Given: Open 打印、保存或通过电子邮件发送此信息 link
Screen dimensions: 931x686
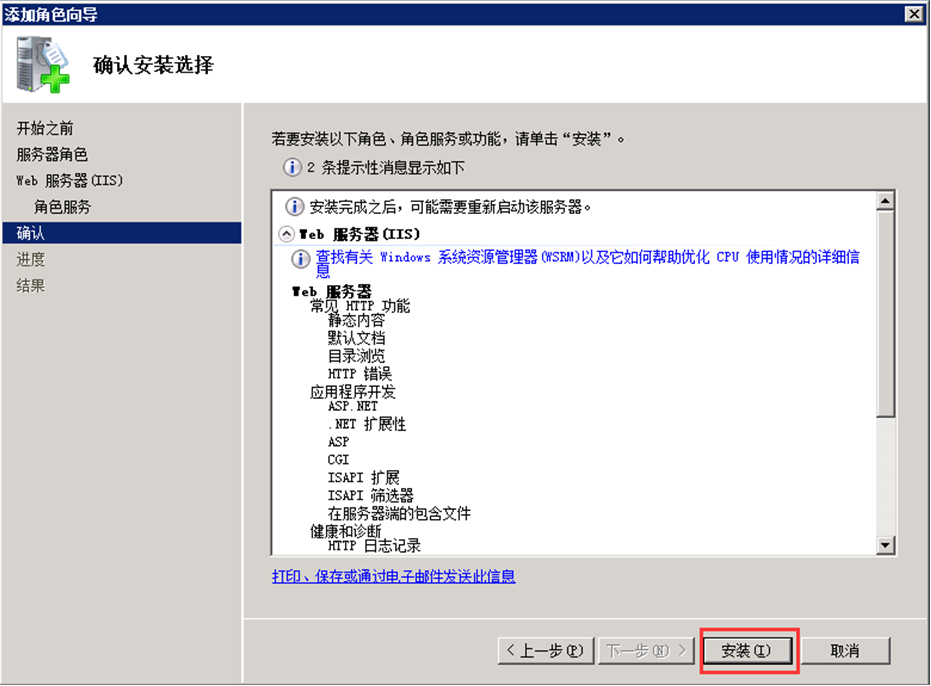Looking at the screenshot, I should [x=393, y=577].
